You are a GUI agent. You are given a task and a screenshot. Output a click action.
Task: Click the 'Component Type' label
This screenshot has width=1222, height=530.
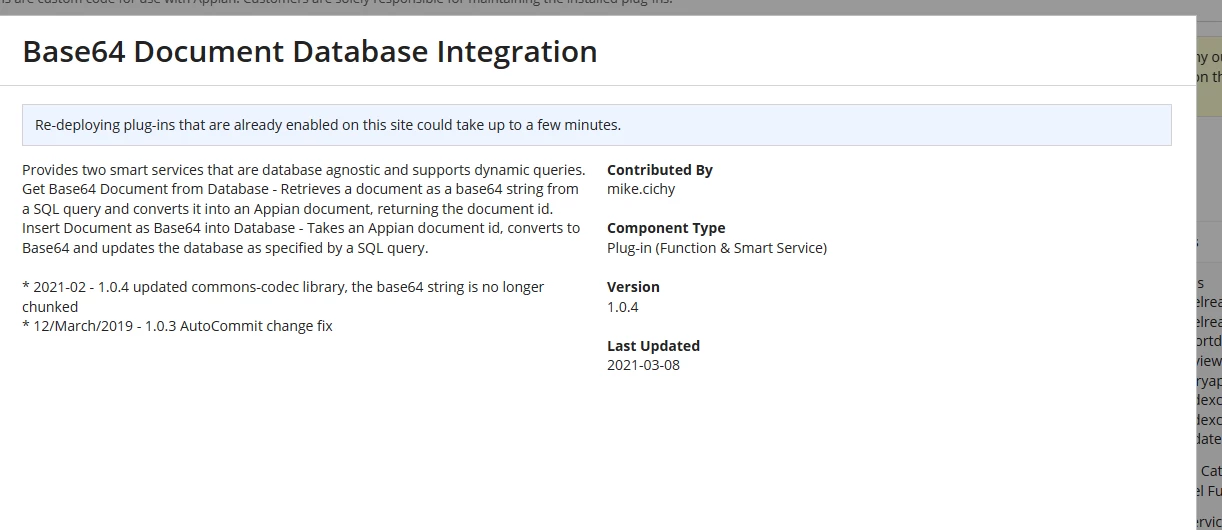pos(666,228)
